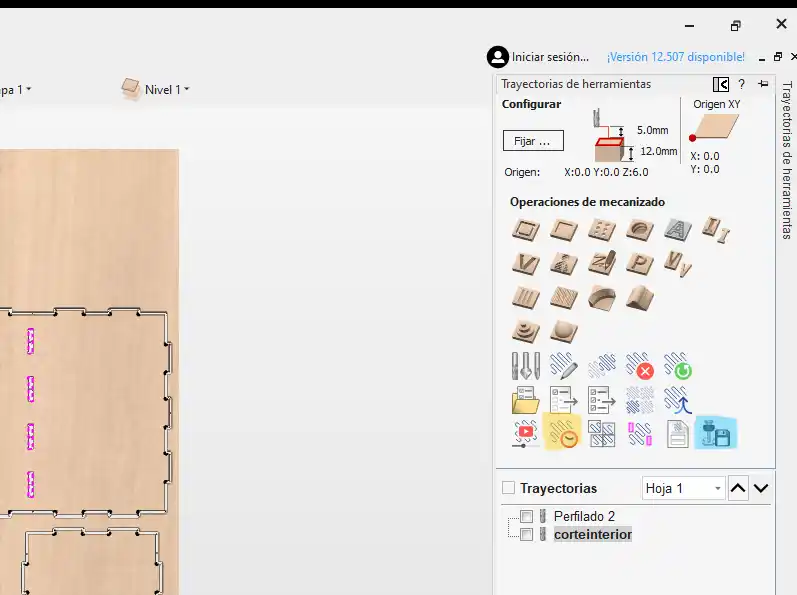Open the ¡Versión 12.507 disponible! link
Image resolution: width=797 pixels, height=595 pixels.
click(x=676, y=57)
